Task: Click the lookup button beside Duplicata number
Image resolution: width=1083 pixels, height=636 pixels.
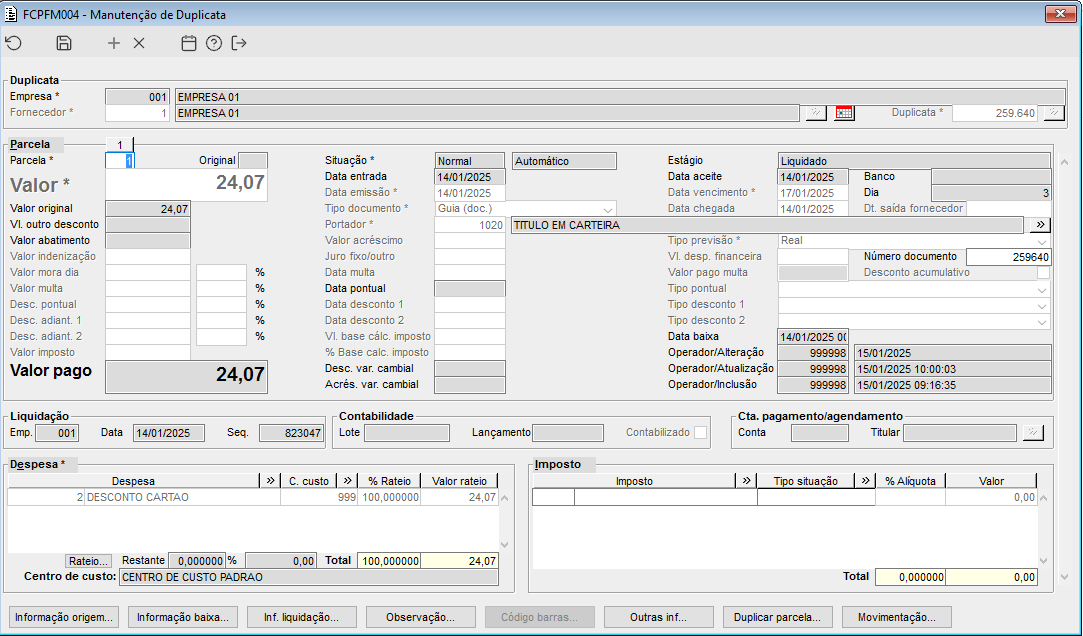Action: coord(1054,113)
